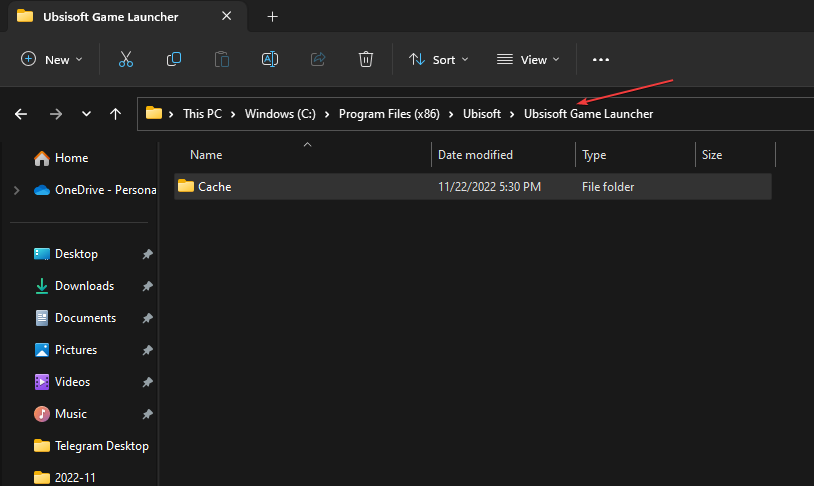Open Downloads in the navigation pane
Screen dimensions: 814x486
[x=74, y=286]
